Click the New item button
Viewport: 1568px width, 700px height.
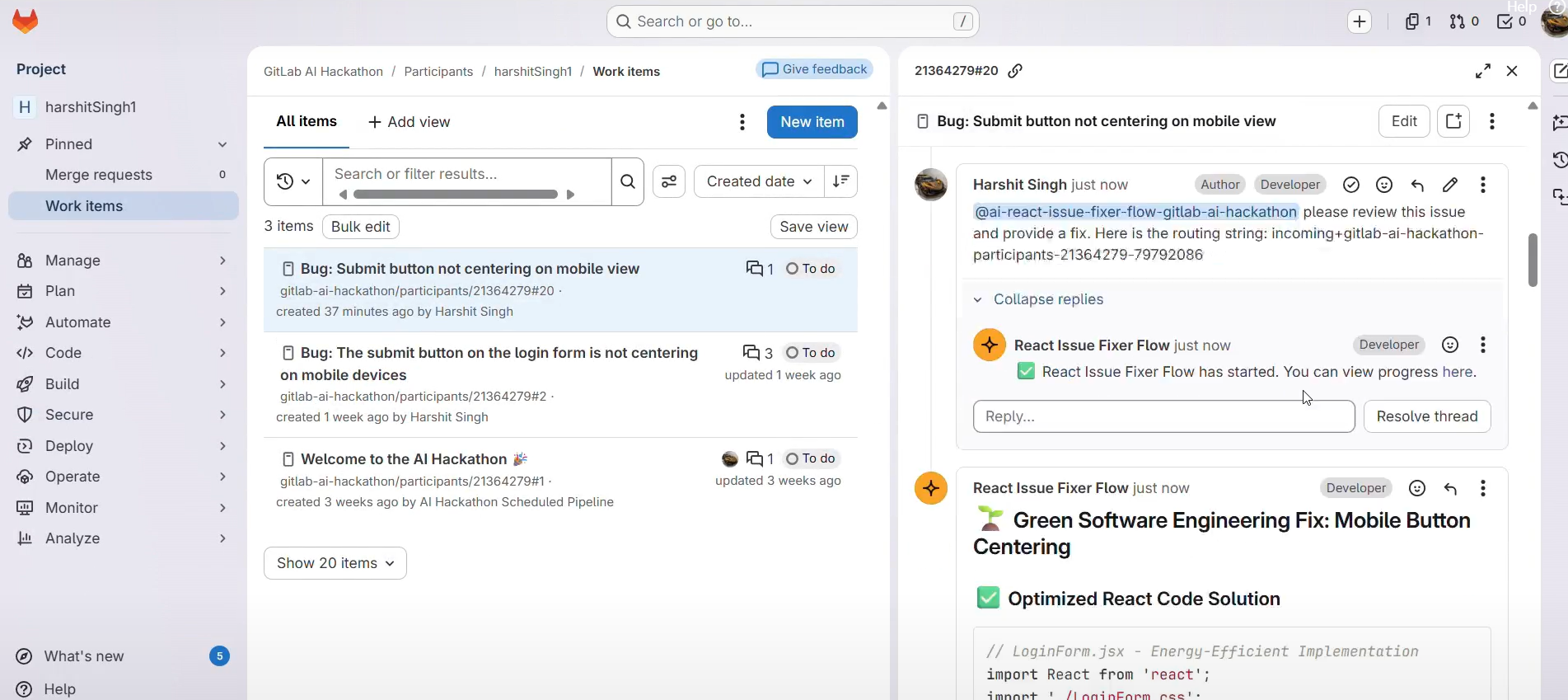[x=812, y=122]
